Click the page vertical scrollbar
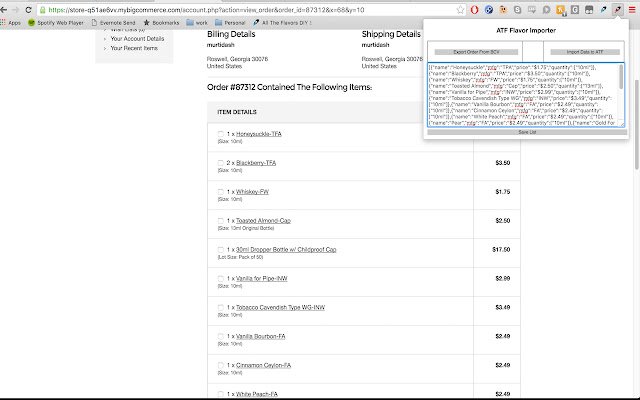This screenshot has height=400, width=640. click(x=637, y=124)
